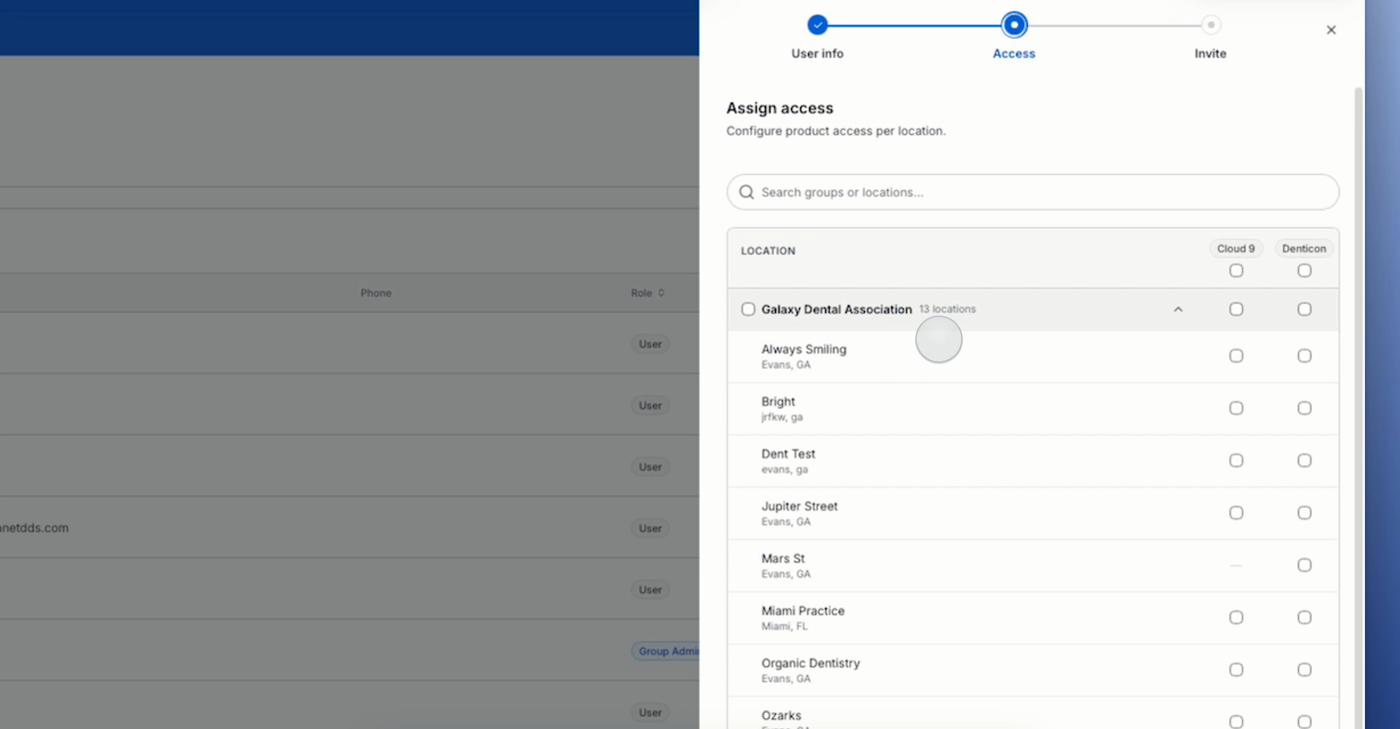Close the assign access panel
Viewport: 1400px width, 729px height.
1331,30
